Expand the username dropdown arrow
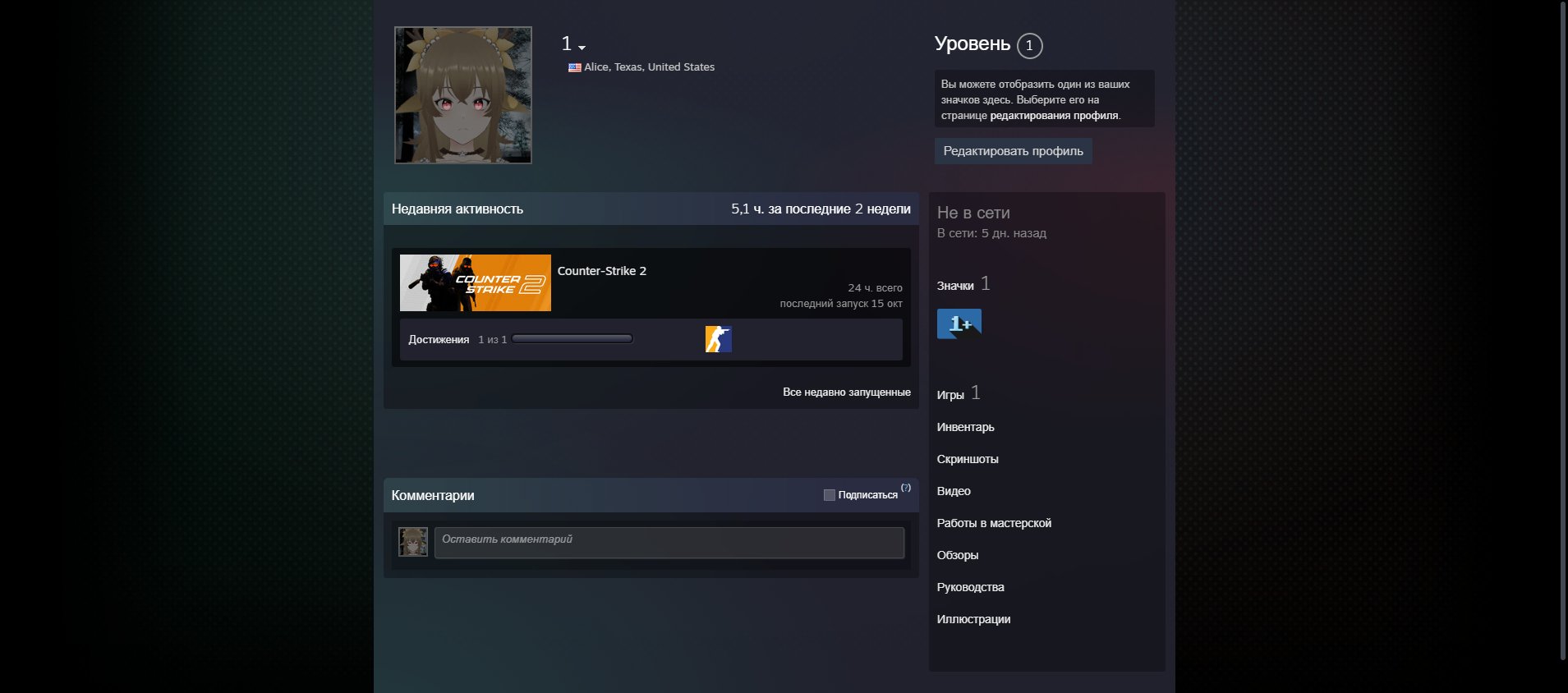 582,48
